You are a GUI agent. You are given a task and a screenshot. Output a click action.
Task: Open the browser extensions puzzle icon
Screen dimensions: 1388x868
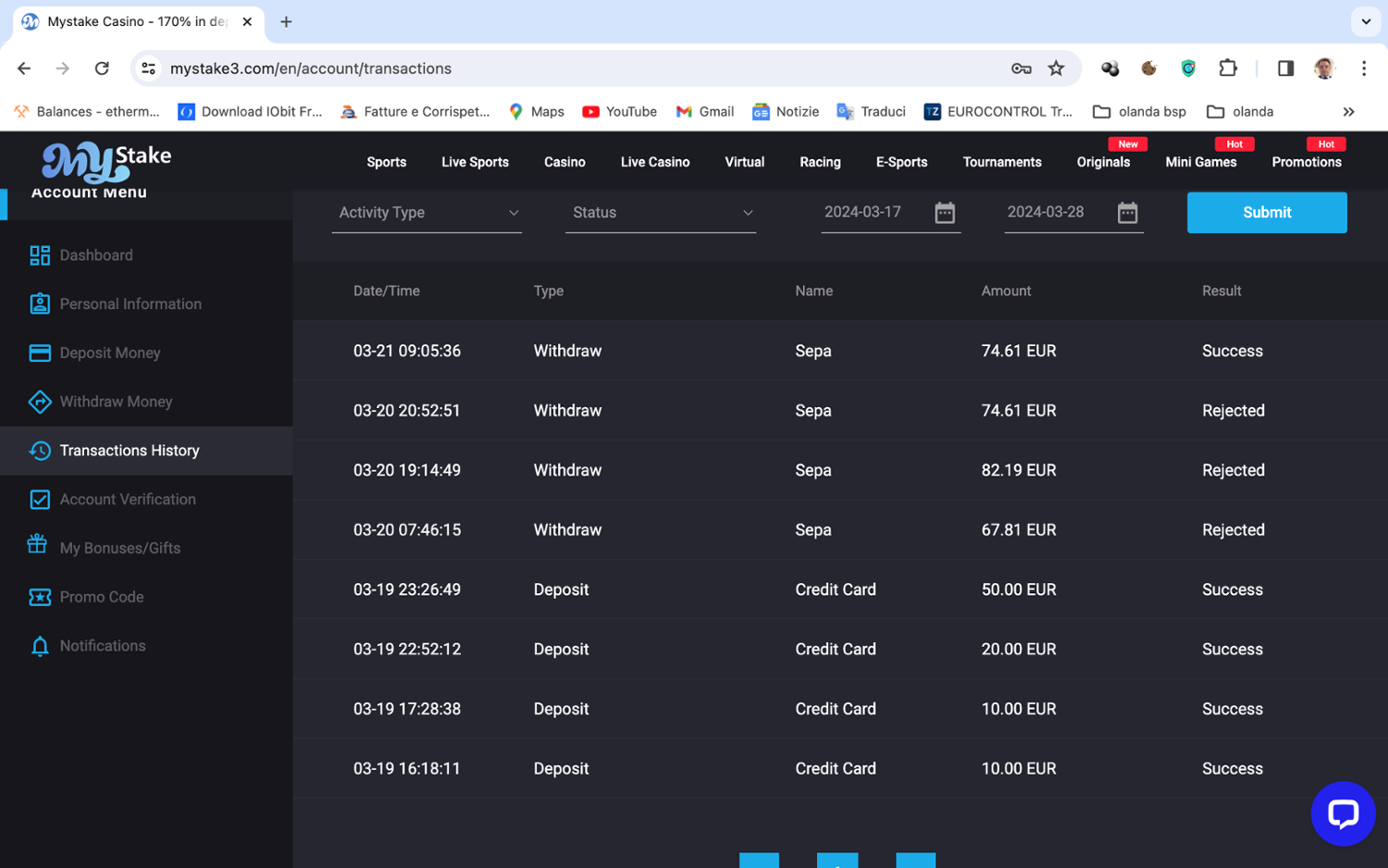click(x=1228, y=68)
